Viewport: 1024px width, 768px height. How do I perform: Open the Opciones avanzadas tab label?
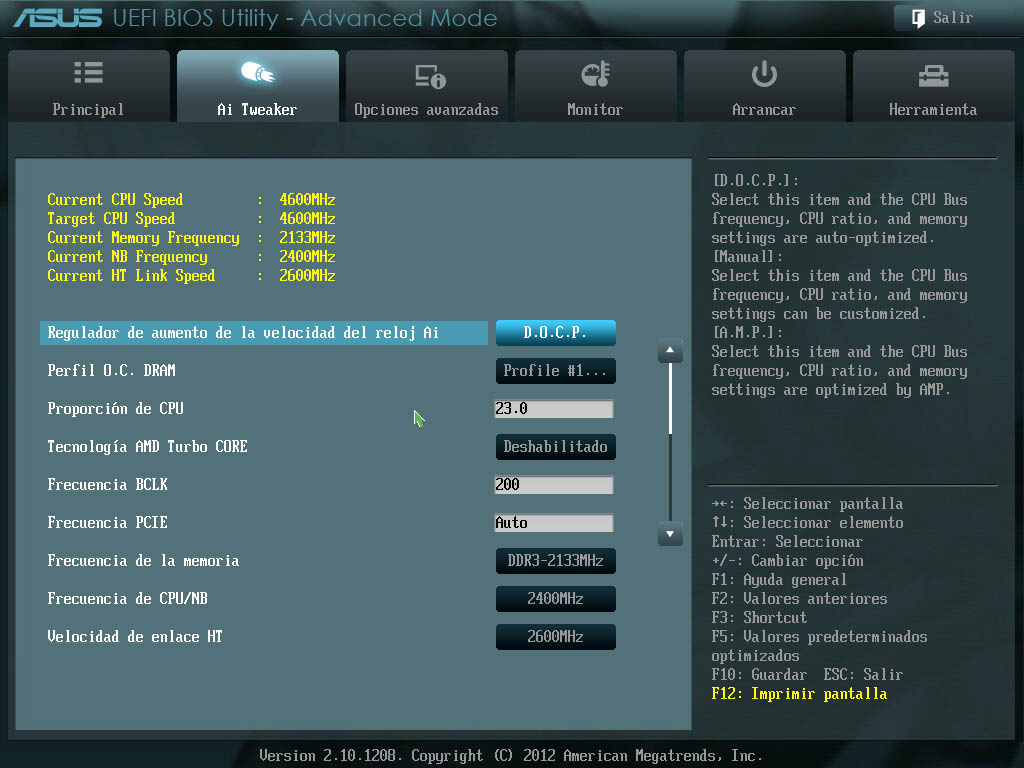point(426,110)
